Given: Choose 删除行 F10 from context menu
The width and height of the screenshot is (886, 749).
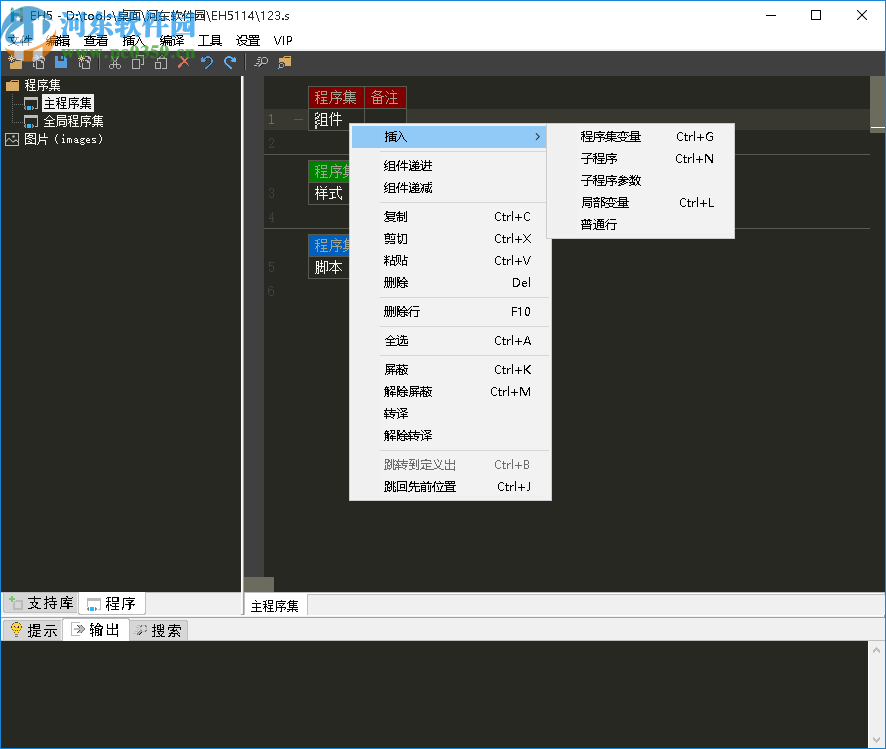Looking at the screenshot, I should [x=449, y=312].
